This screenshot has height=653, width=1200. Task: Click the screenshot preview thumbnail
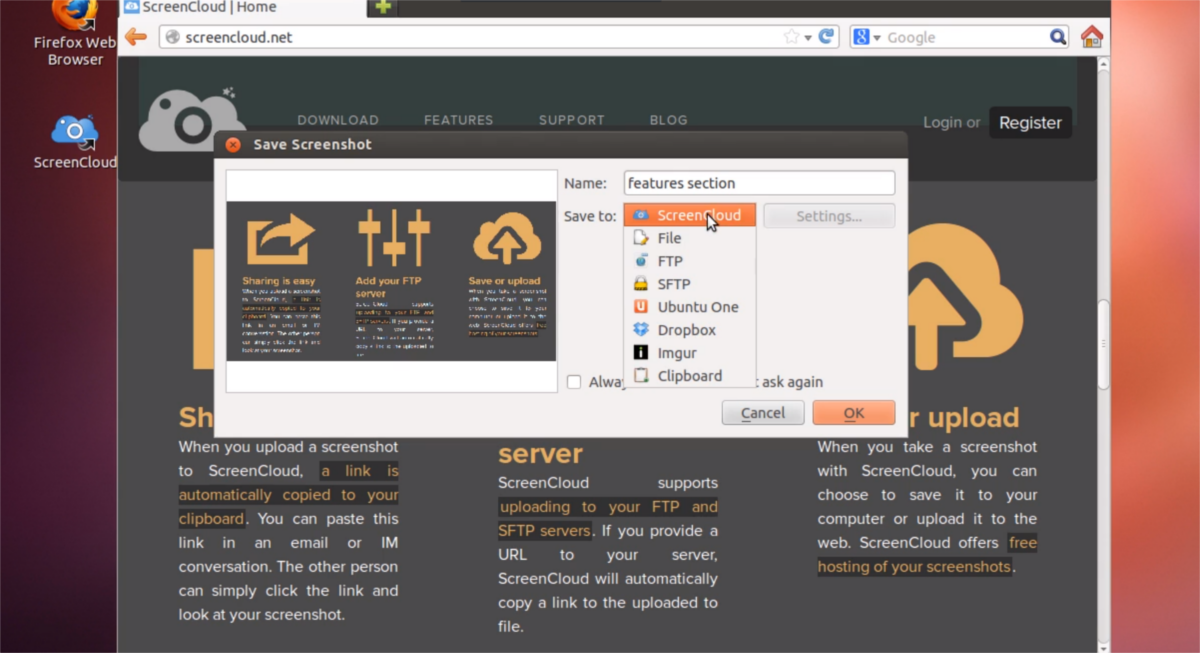tap(391, 281)
